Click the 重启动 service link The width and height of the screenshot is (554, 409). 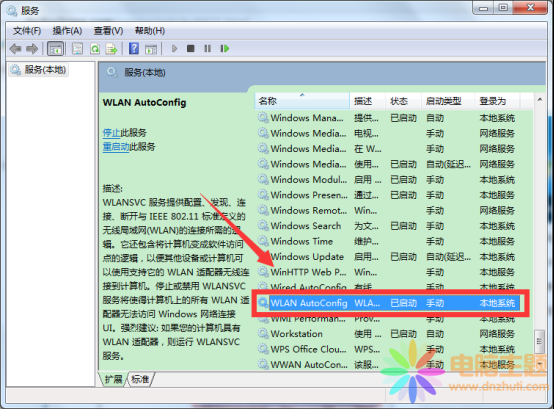pyautogui.click(x=116, y=147)
